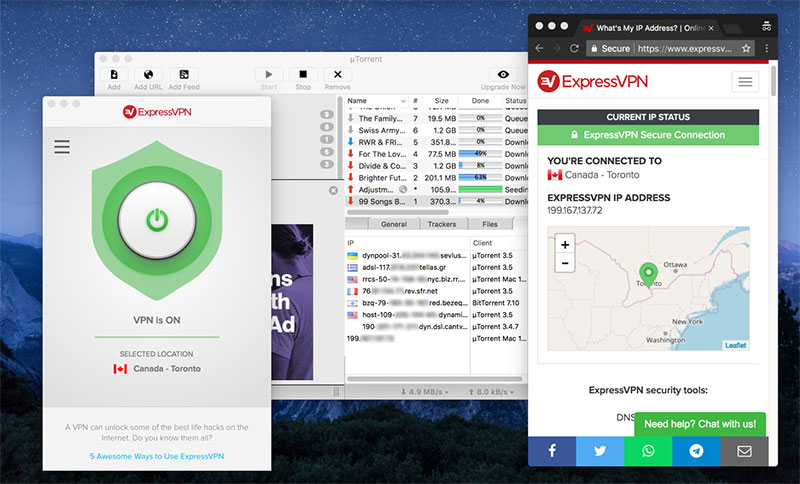Image resolution: width=800 pixels, height=484 pixels.
Task: Select peer dynpool-31 with Ukraine flag
Action: coord(437,256)
